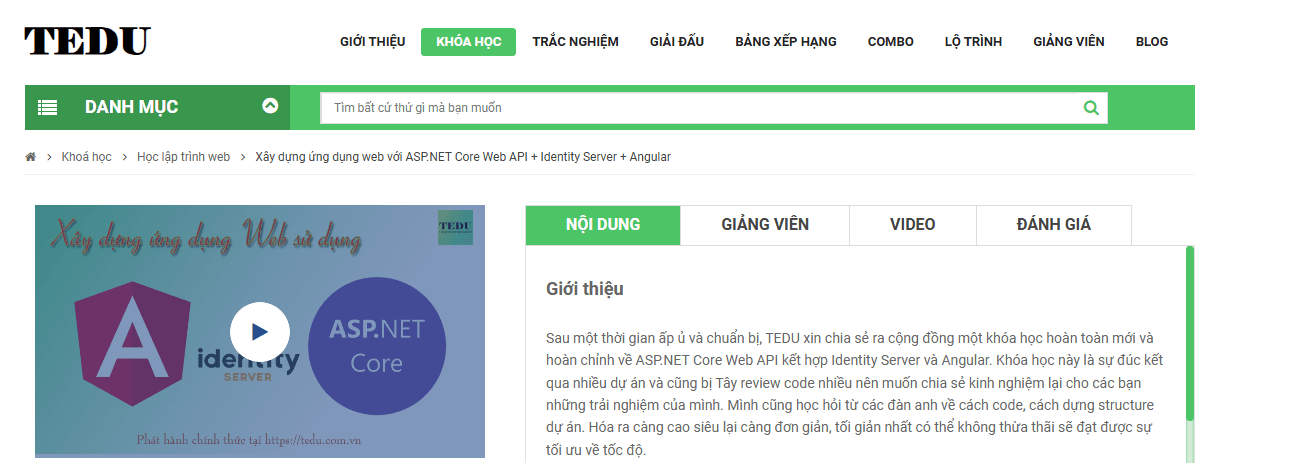Click the Giới thiệu heading text
1301x463 pixels.
pos(585,289)
